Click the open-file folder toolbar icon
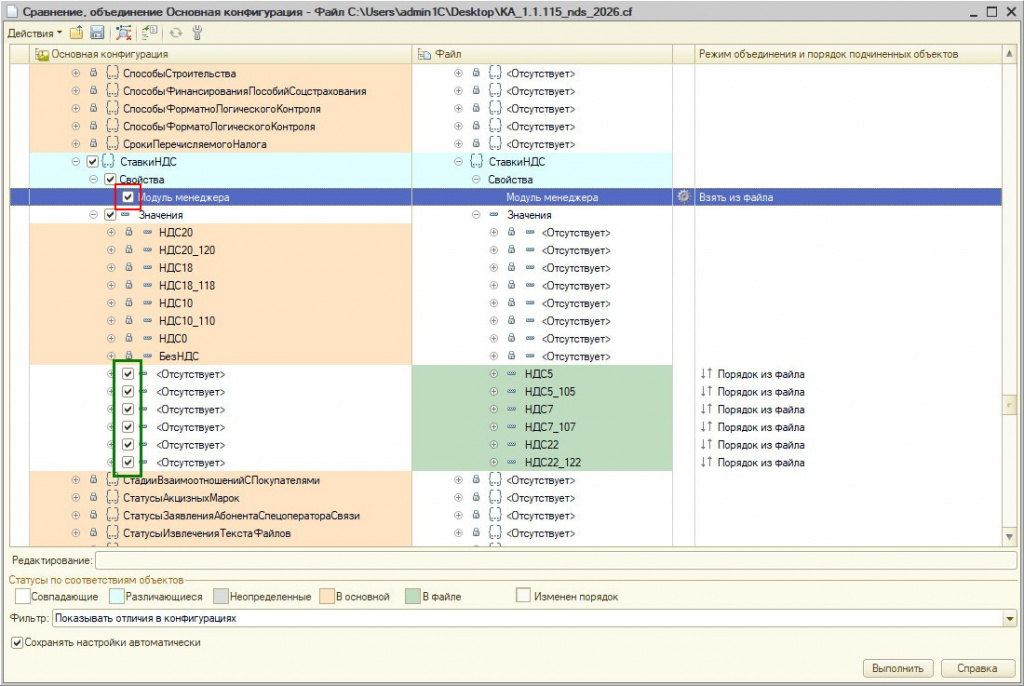The image size is (1024, 686). click(x=77, y=33)
